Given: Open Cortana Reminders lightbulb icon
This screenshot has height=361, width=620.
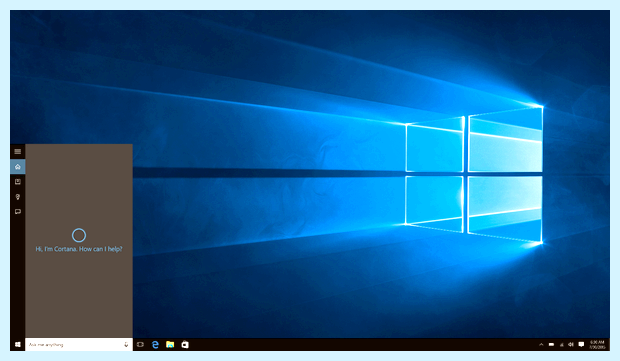Looking at the screenshot, I should 18,197.
